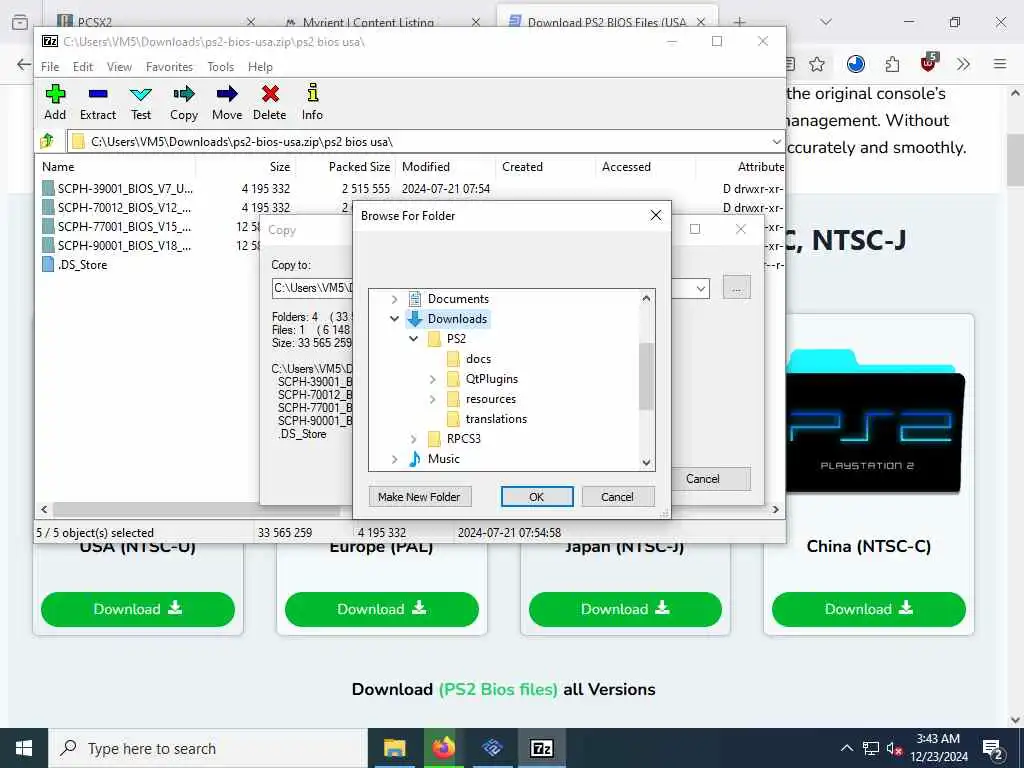This screenshot has height=768, width=1024.
Task: Click the Test toolbar icon
Action: [x=140, y=102]
